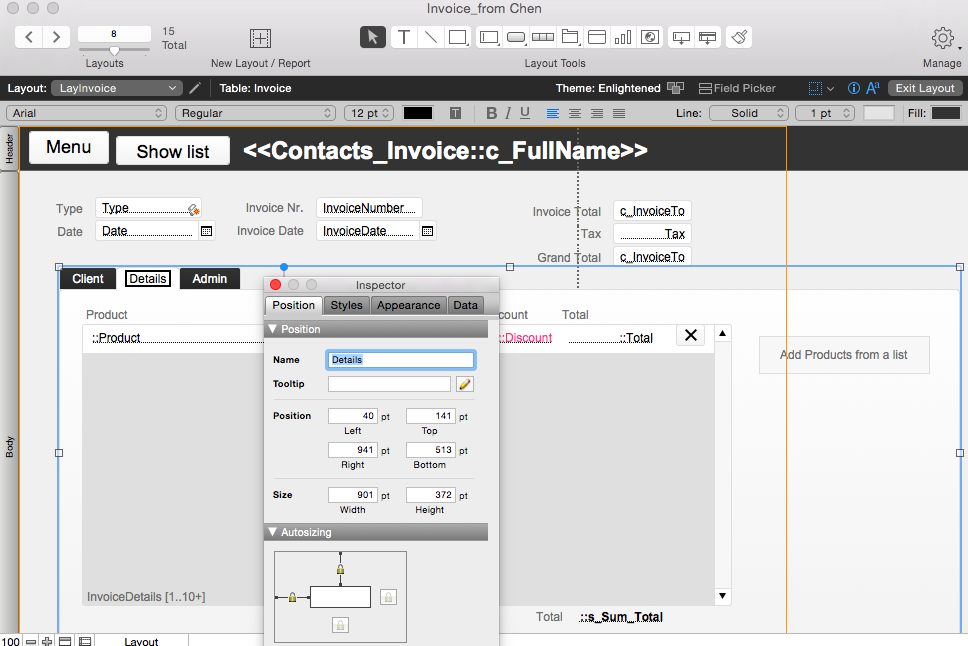Open the Solid line style dropdown

749,113
